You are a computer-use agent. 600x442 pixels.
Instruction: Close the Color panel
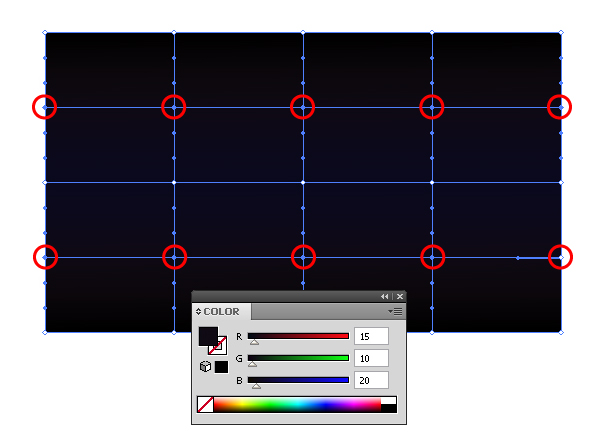click(400, 297)
